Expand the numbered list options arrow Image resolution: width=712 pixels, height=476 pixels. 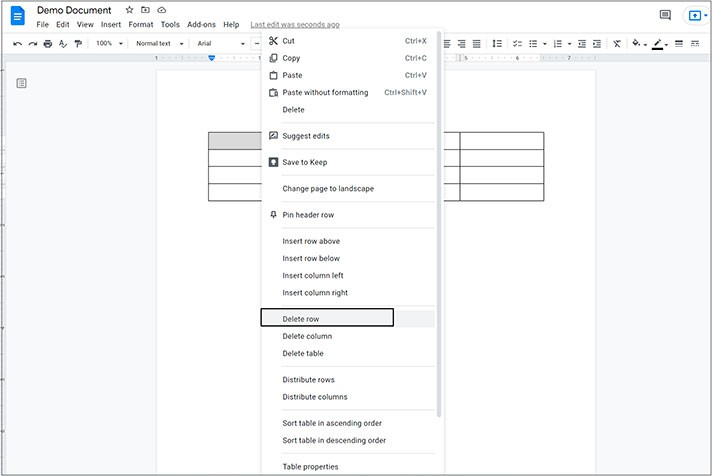(x=569, y=44)
